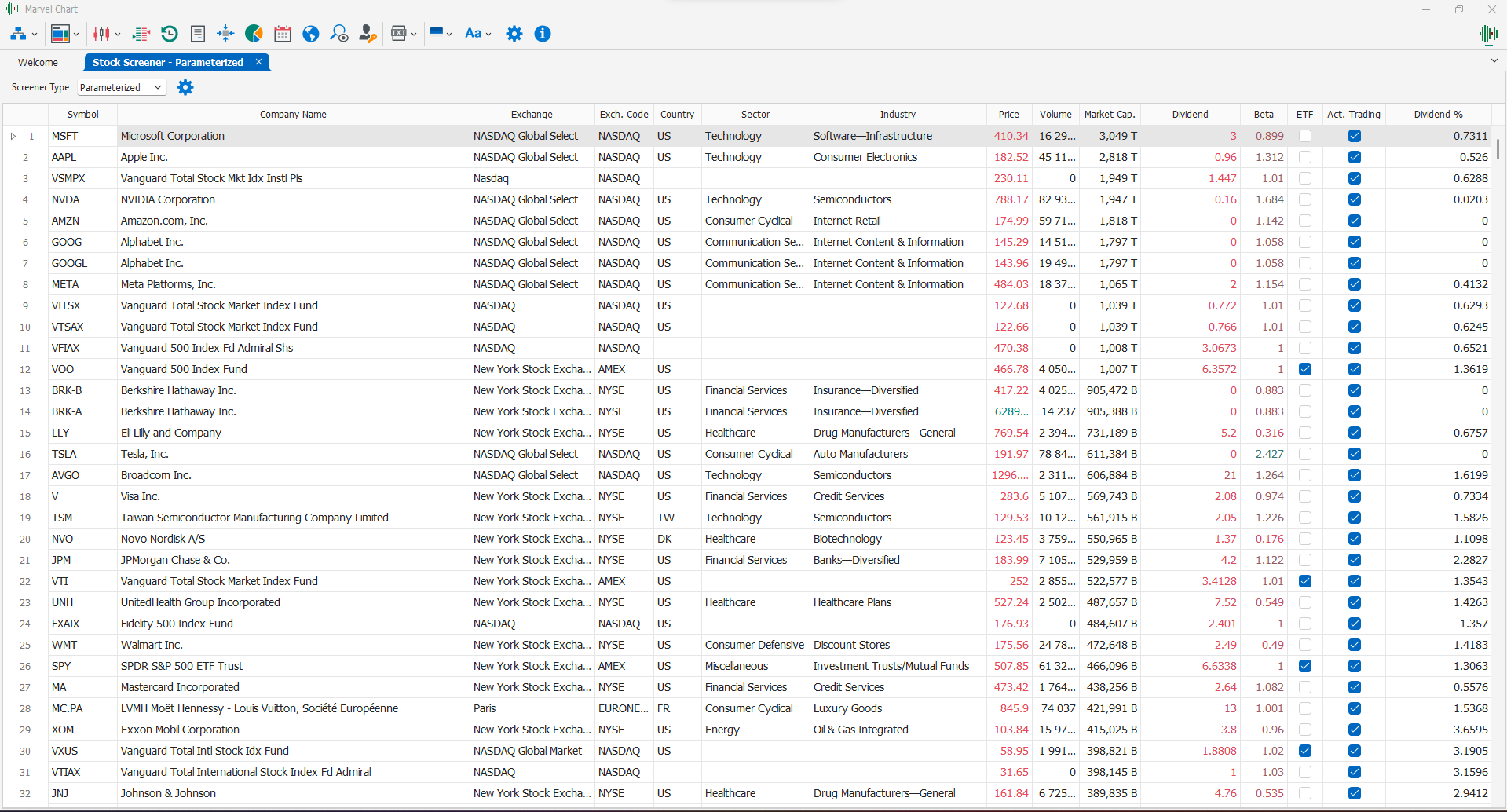Screen dimensions: 1507x812
Task: Open the magnifier with eye screener icon
Action: click(339, 34)
